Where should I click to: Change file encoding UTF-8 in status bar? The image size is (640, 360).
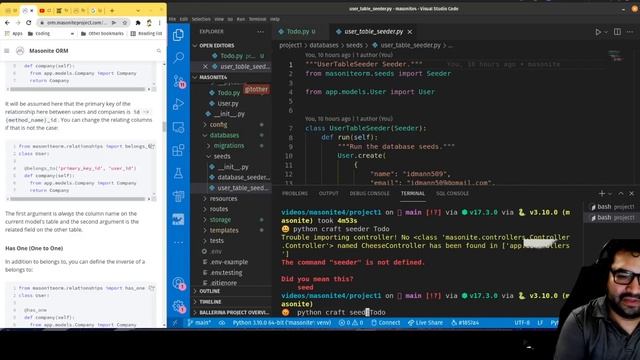click(522, 322)
